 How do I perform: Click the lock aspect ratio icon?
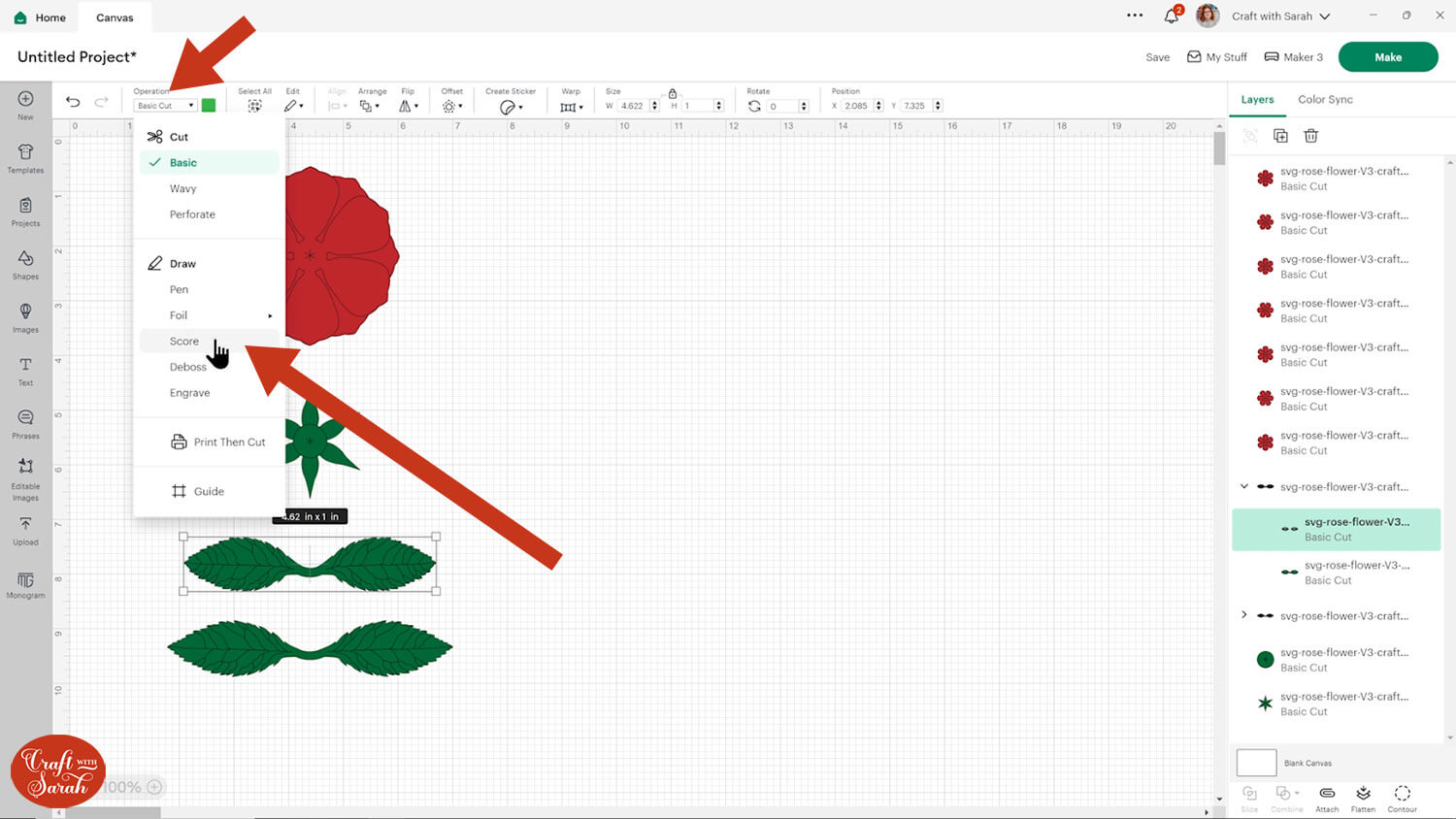tap(672, 93)
